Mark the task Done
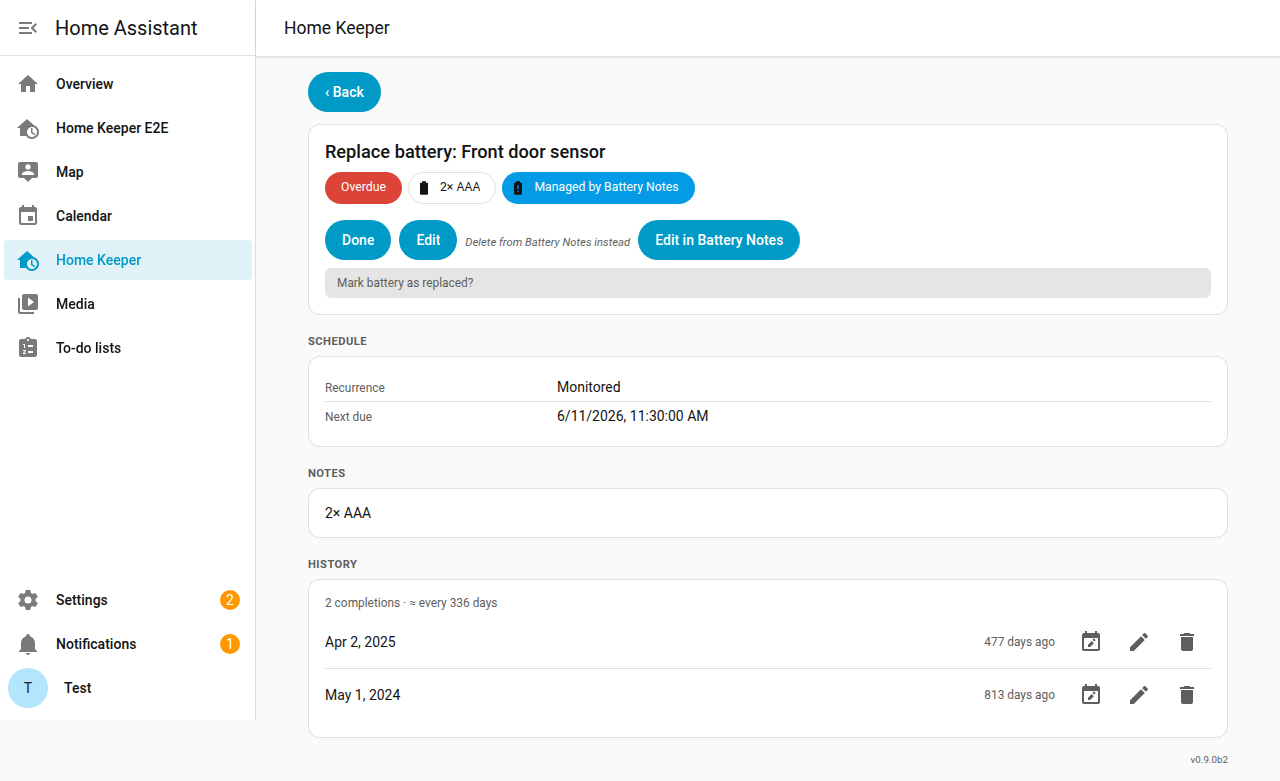Viewport: 1280px width, 781px height. coord(358,240)
